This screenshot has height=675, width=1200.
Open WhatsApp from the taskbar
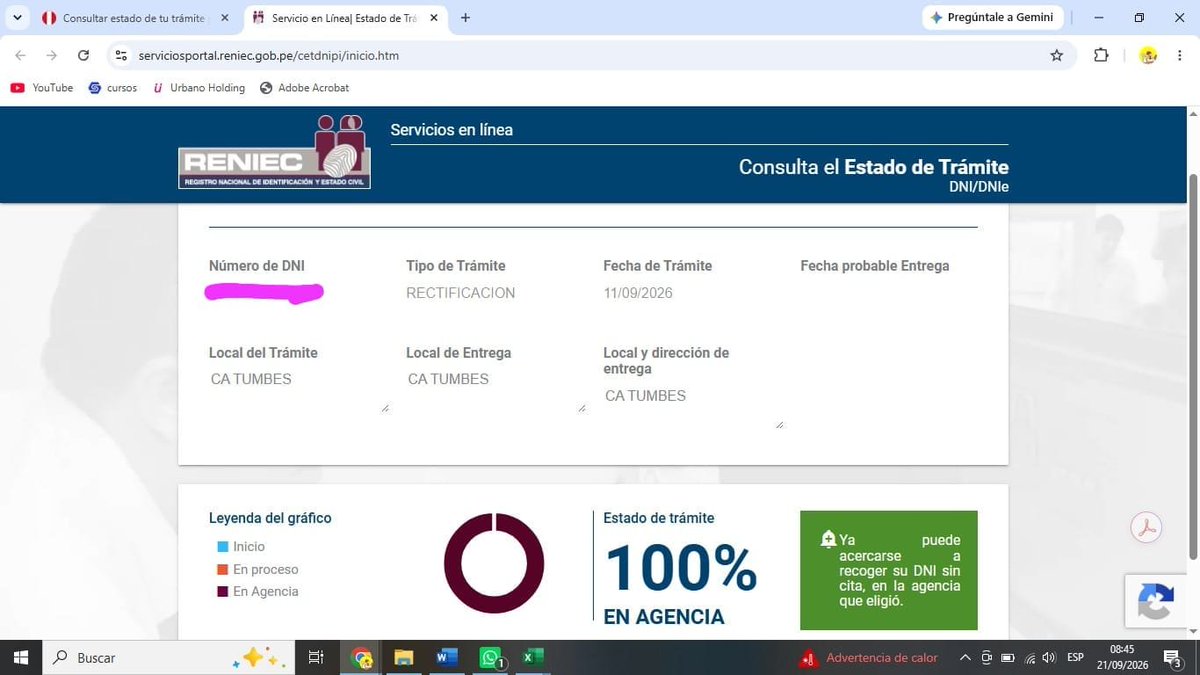pyautogui.click(x=490, y=657)
